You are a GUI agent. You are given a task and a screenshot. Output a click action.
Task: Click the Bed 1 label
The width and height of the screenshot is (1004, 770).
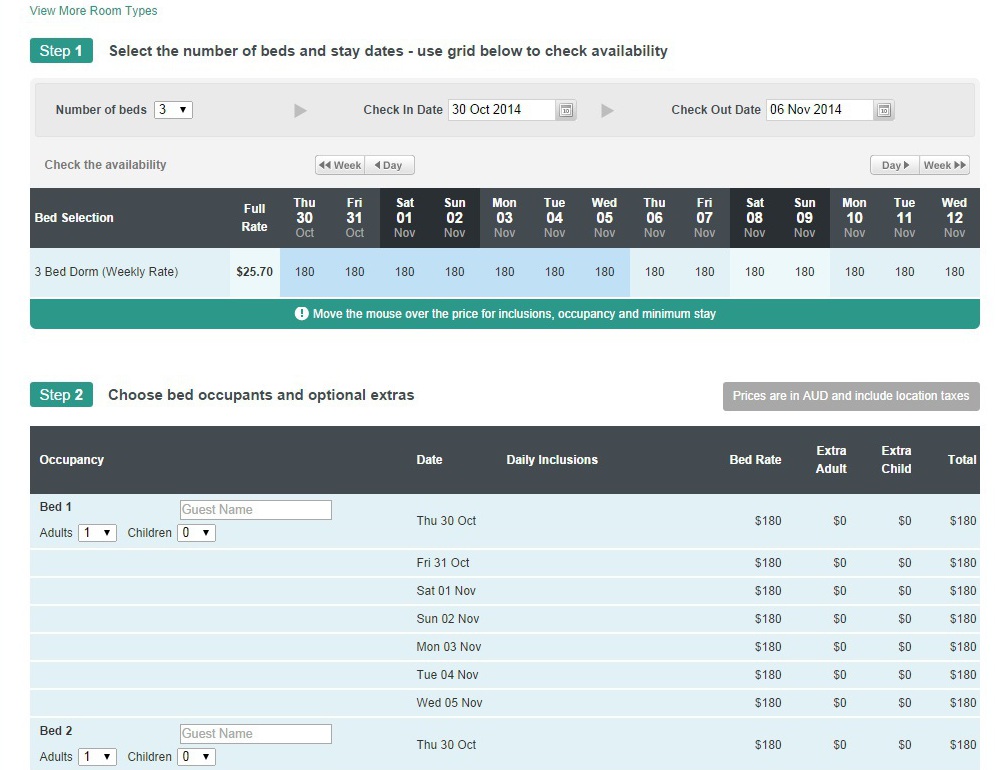coord(56,507)
